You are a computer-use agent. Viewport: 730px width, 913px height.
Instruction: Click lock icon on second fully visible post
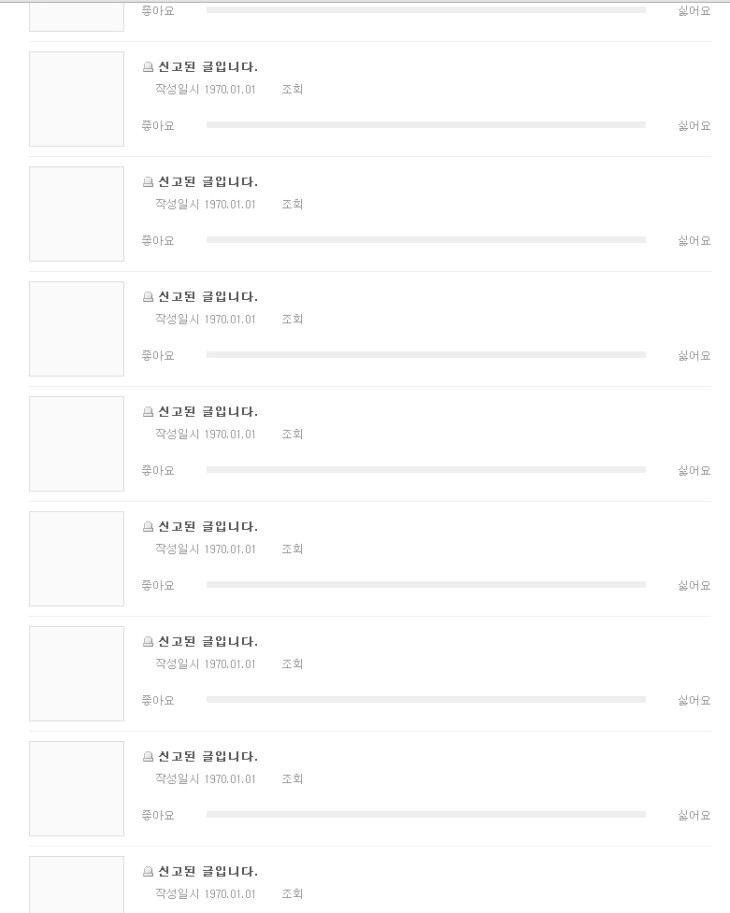tap(148, 182)
